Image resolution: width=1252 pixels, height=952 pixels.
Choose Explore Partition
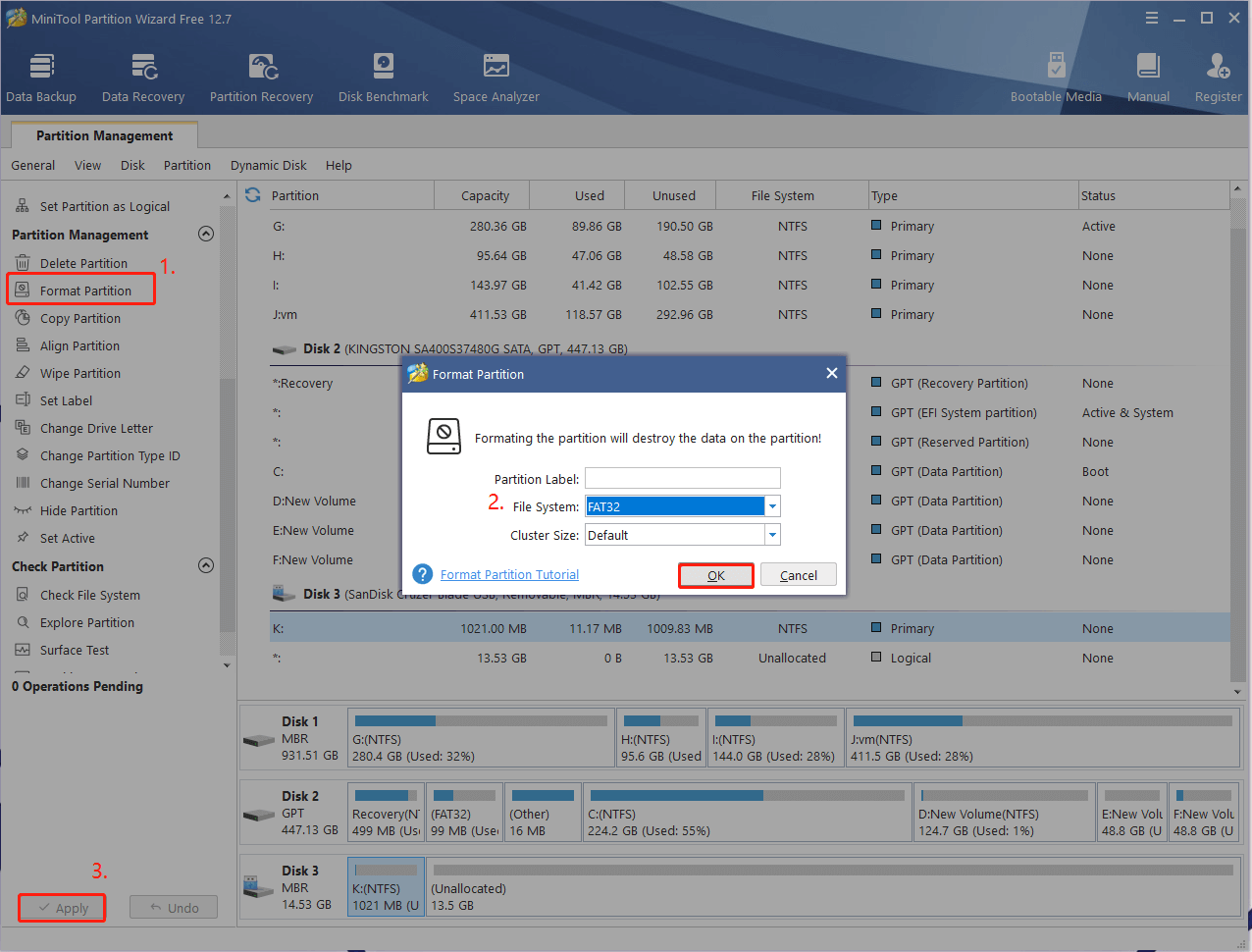coord(87,622)
